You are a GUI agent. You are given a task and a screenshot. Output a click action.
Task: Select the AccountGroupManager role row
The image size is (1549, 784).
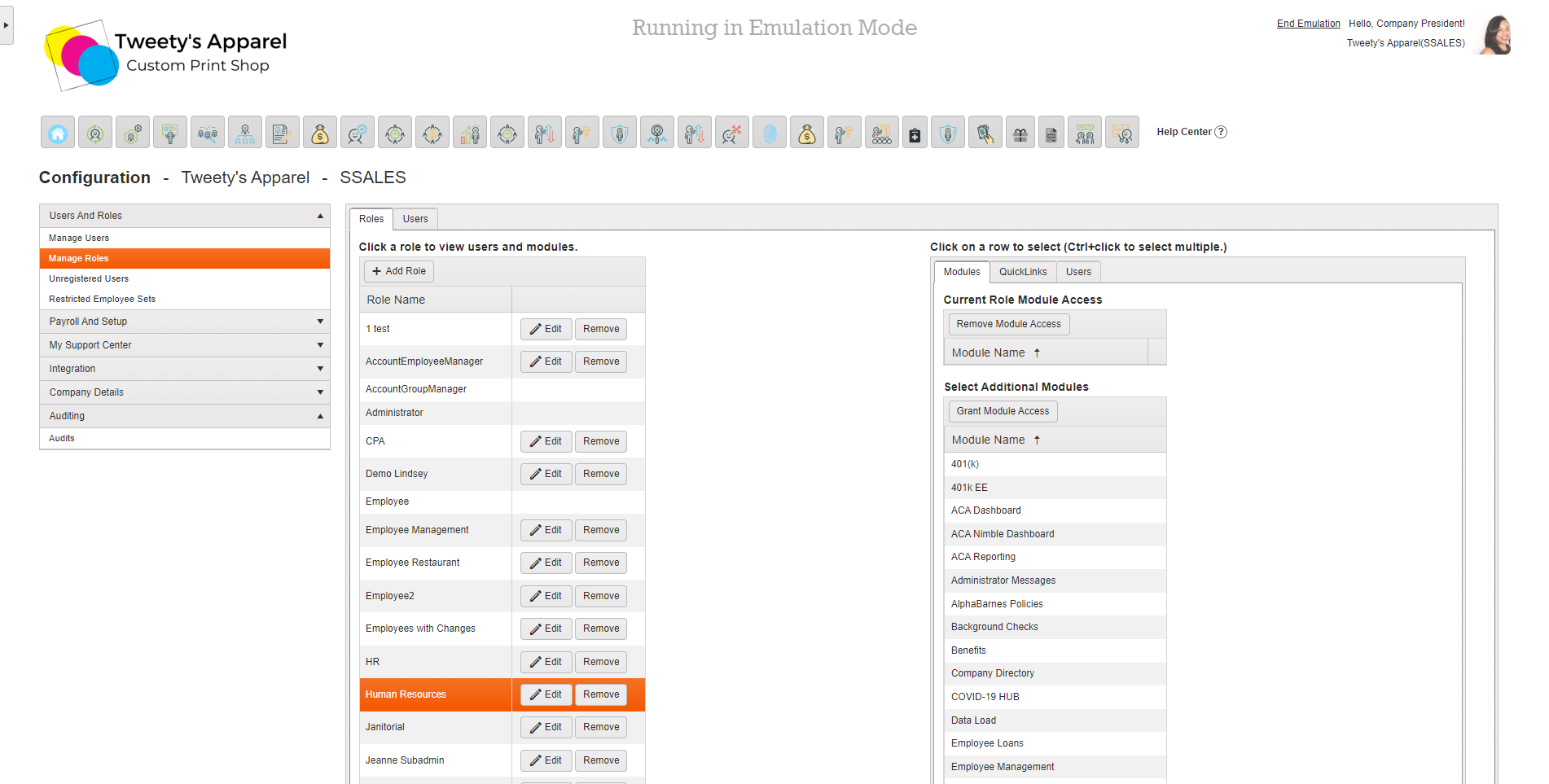pyautogui.click(x=502, y=389)
